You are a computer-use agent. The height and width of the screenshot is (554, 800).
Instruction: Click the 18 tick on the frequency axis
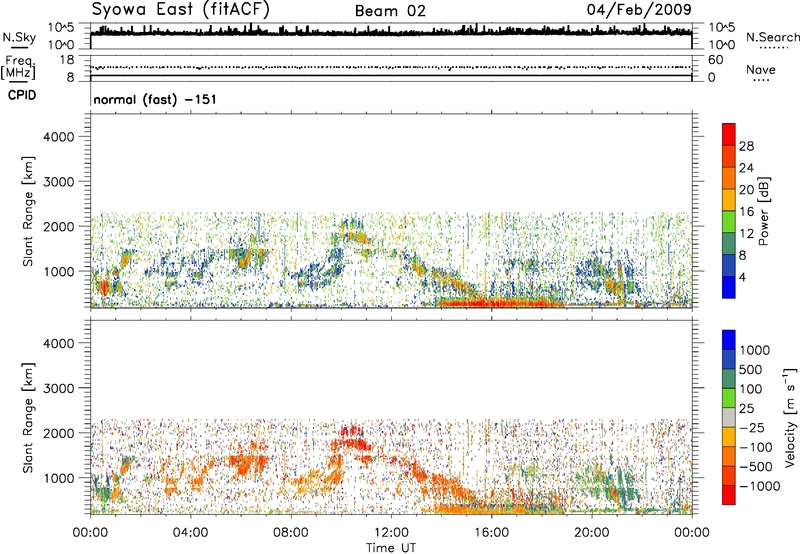(66, 60)
